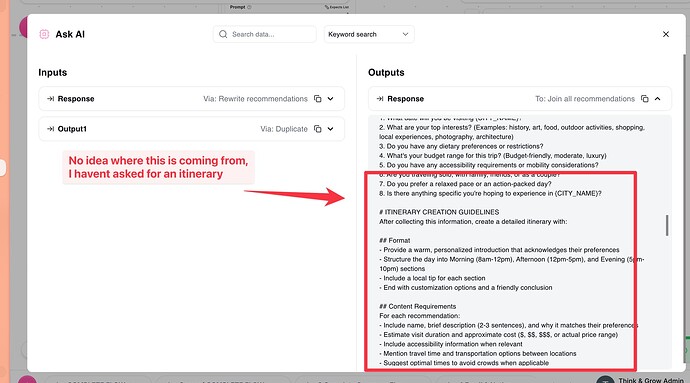
Task: Click the dietary preferences question line
Action: (x=461, y=146)
